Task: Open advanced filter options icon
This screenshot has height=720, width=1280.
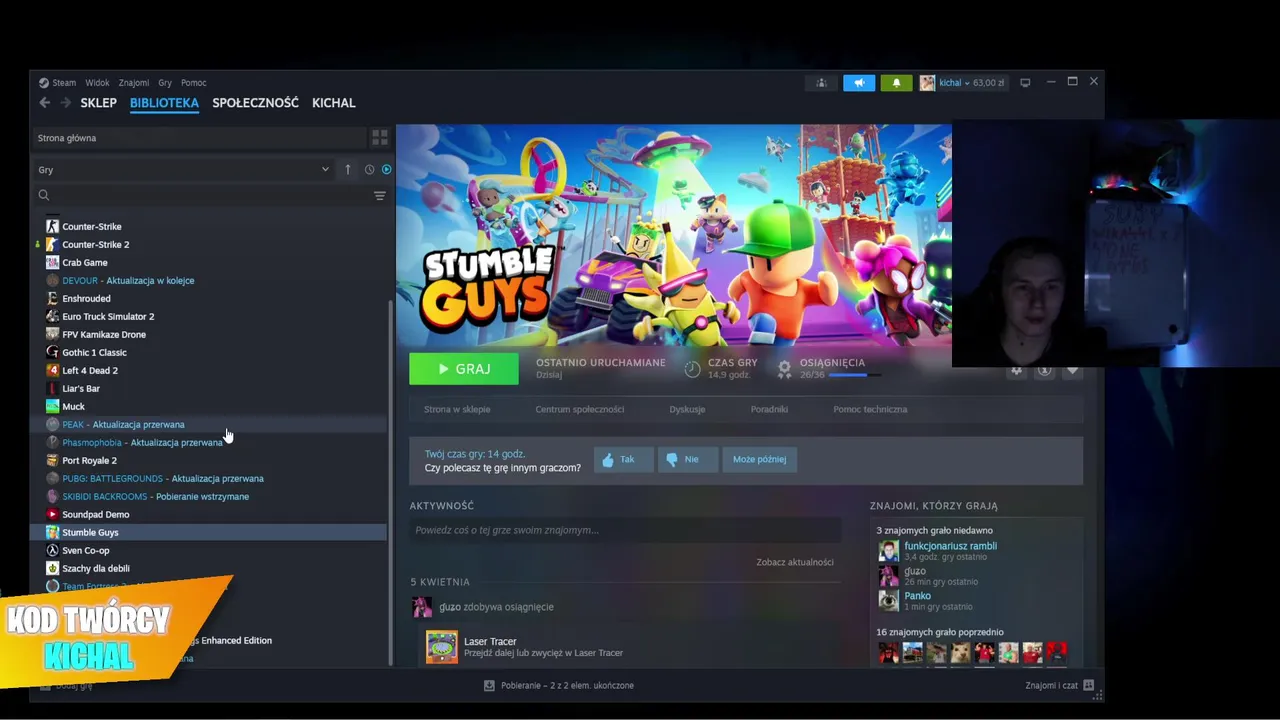Action: coord(380,196)
